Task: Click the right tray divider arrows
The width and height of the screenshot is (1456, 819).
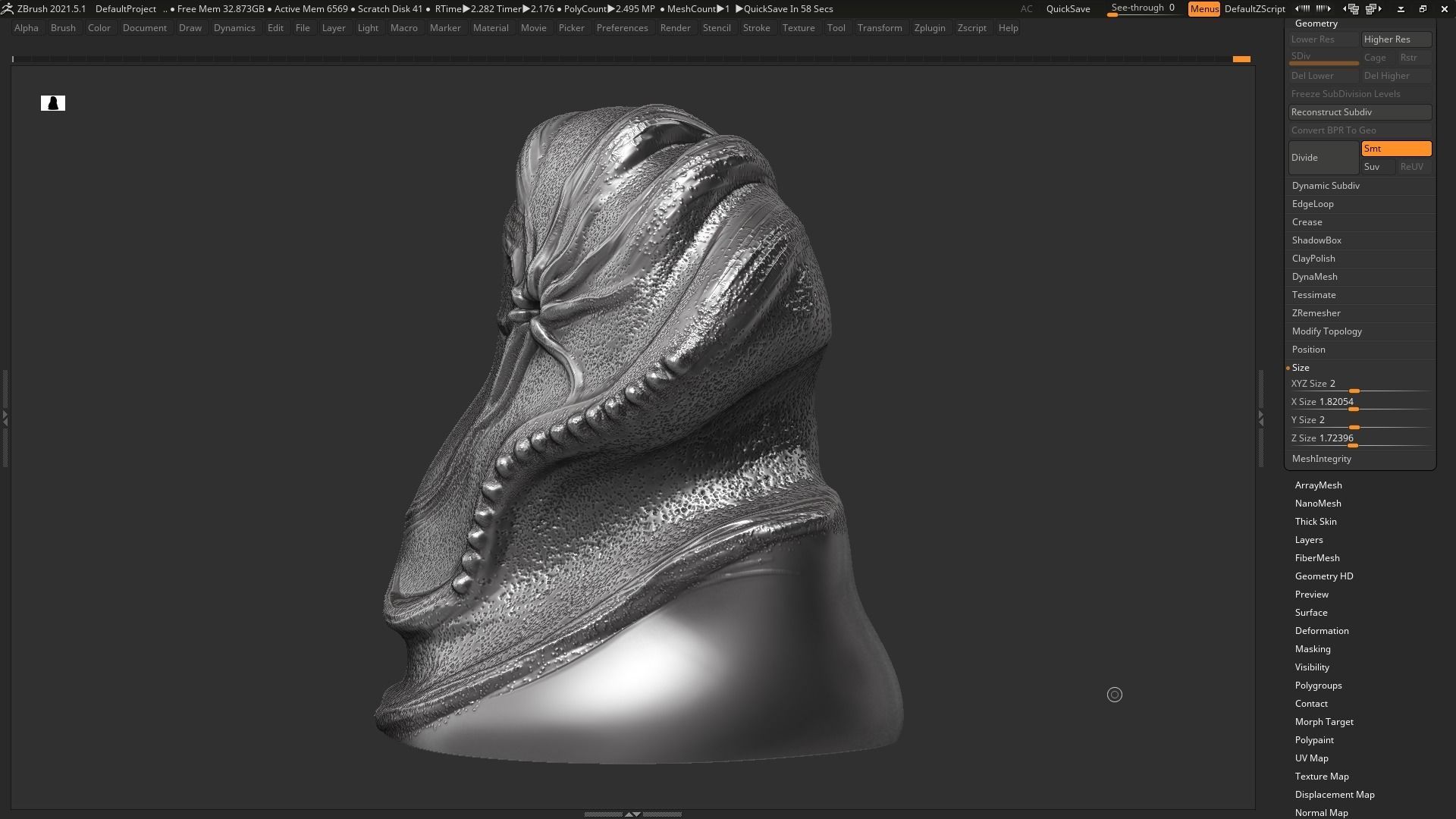Action: click(x=1260, y=417)
